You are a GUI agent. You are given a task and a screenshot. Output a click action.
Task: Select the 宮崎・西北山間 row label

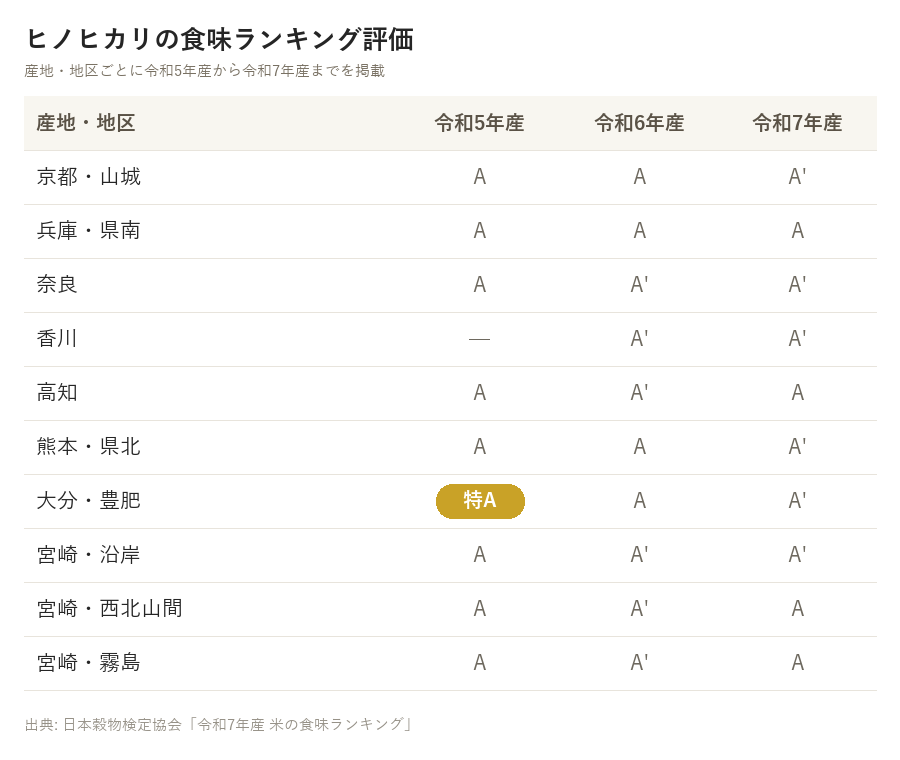click(x=110, y=608)
